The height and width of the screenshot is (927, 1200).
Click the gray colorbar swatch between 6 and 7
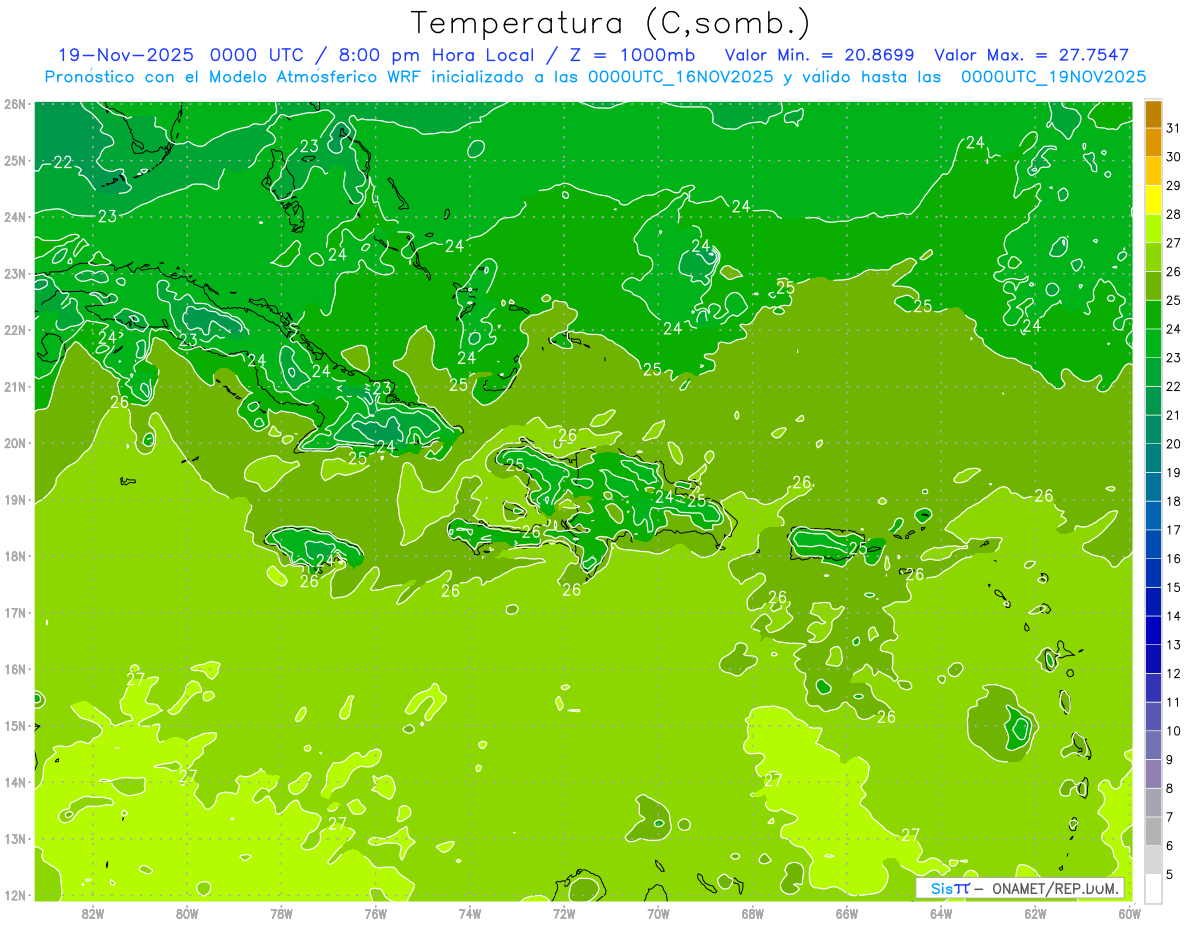(x=1153, y=831)
